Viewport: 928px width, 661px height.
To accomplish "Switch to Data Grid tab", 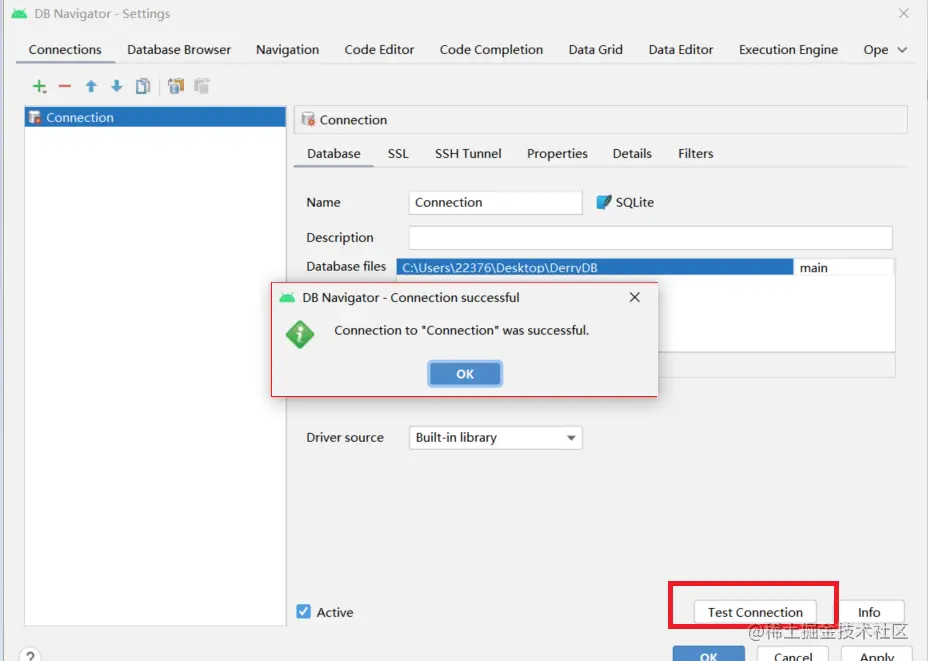I will [x=595, y=50].
